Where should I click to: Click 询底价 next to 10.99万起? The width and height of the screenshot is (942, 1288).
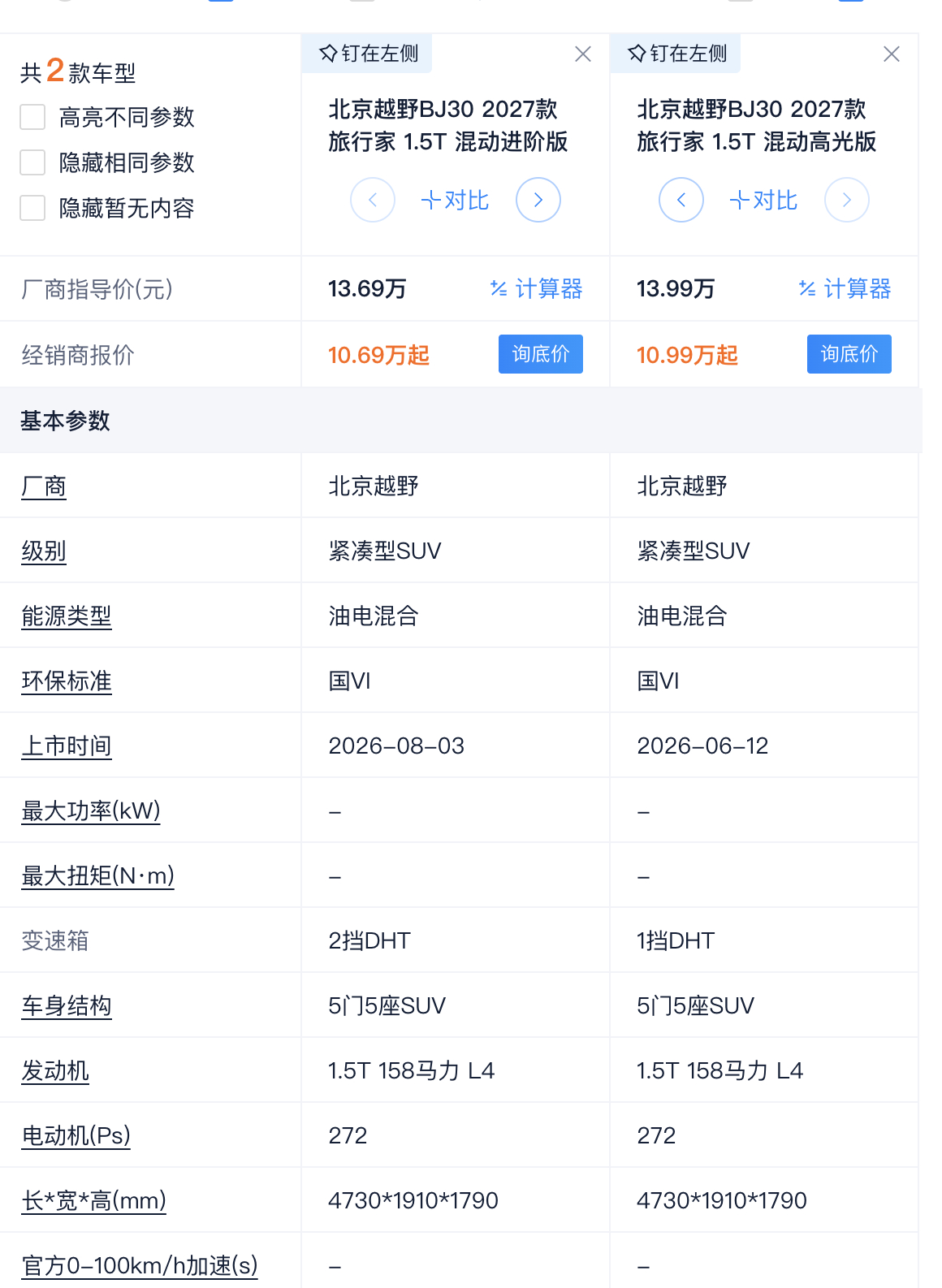[849, 354]
